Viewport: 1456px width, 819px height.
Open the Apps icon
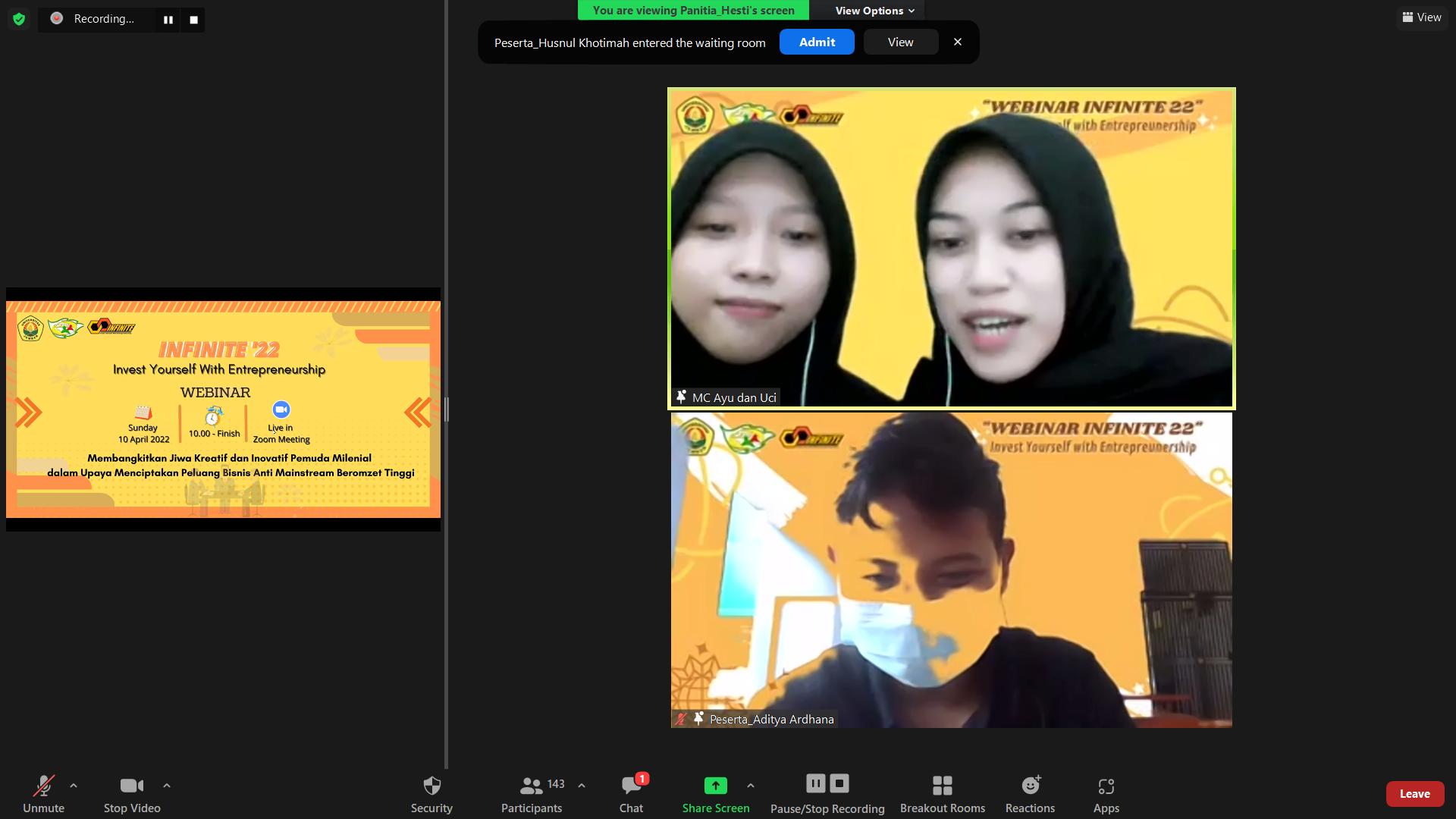pyautogui.click(x=1106, y=786)
